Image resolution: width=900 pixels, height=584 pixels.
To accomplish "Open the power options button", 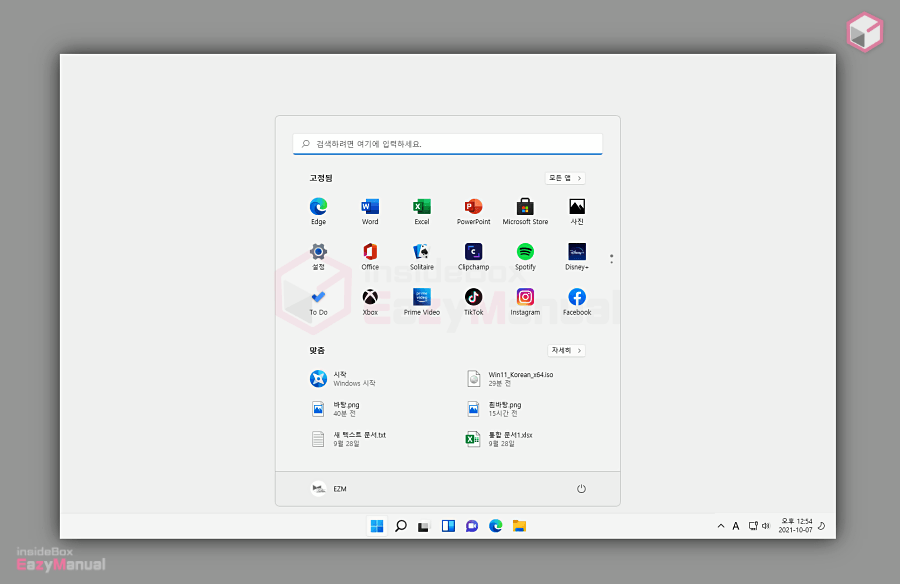I will tap(581, 489).
